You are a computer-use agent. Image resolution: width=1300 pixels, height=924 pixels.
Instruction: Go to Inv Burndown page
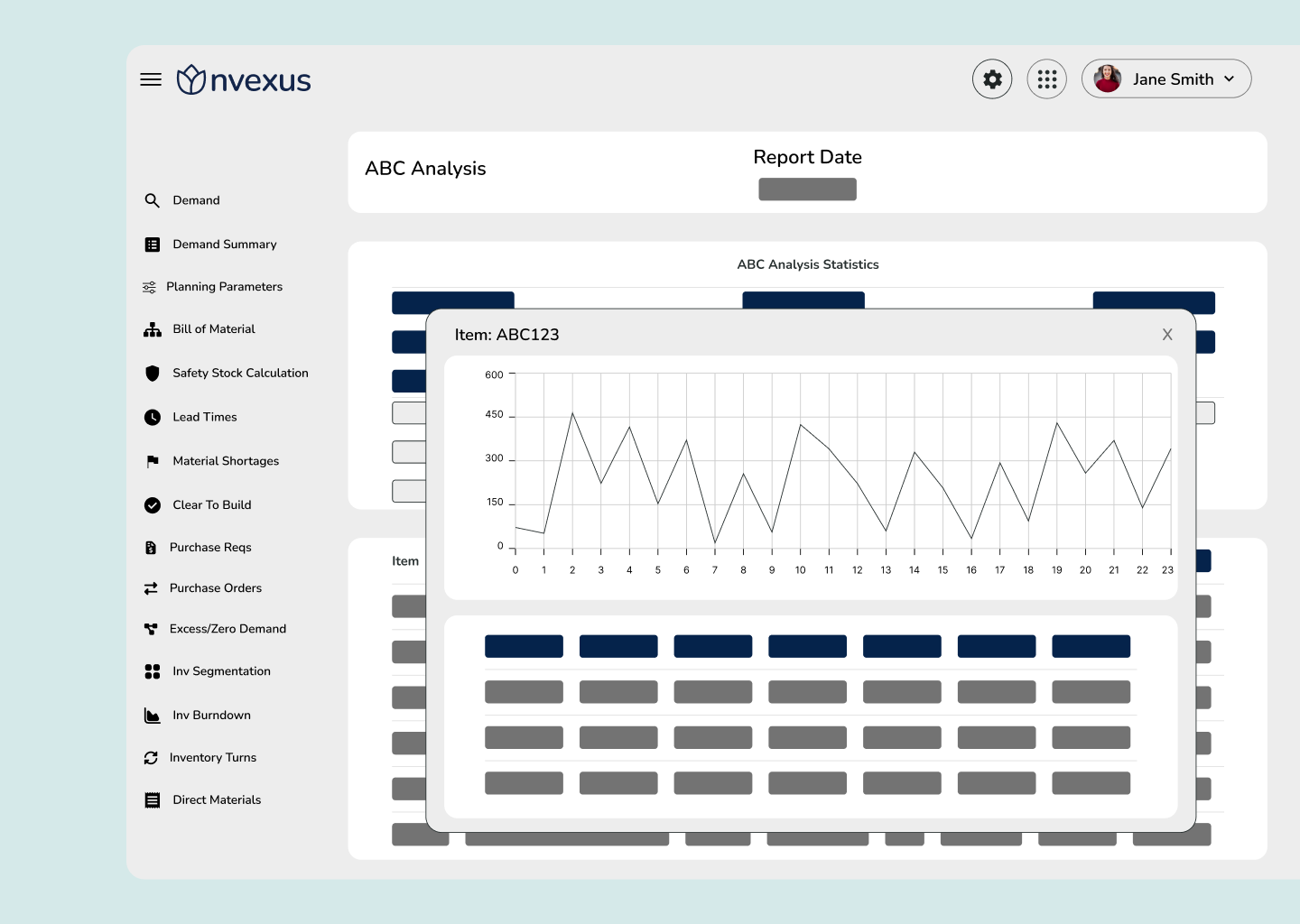(211, 716)
